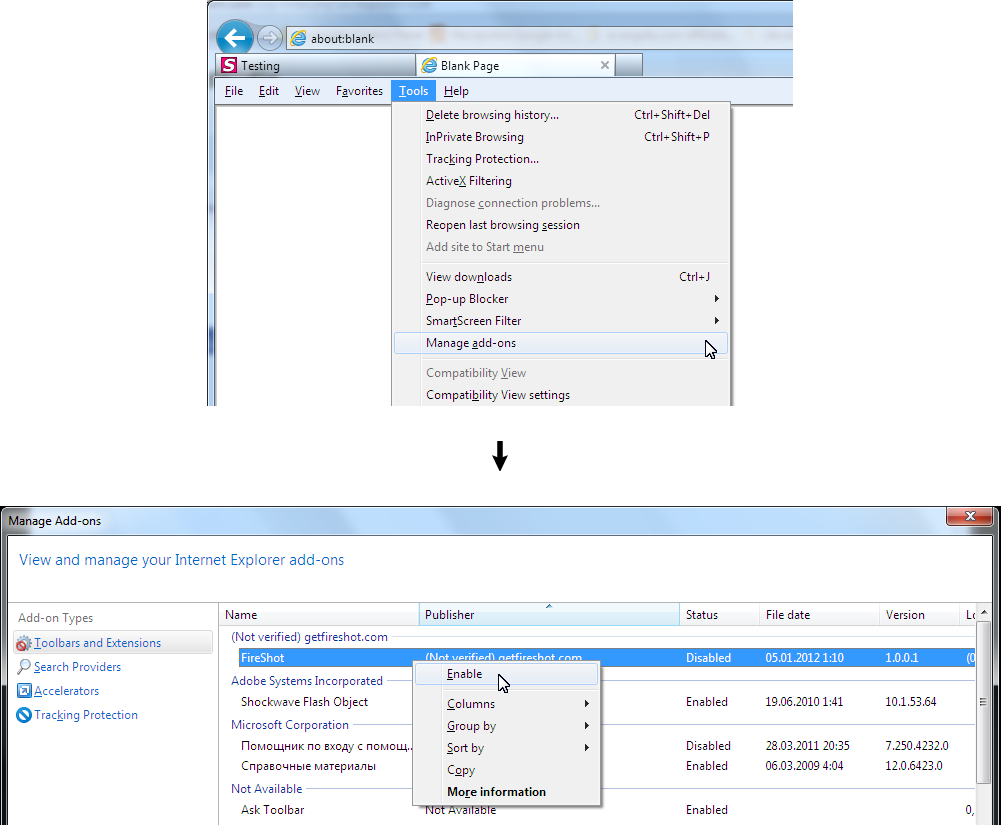This screenshot has width=1001, height=825.
Task: Select the FireShot add-on row
Action: click(606, 658)
